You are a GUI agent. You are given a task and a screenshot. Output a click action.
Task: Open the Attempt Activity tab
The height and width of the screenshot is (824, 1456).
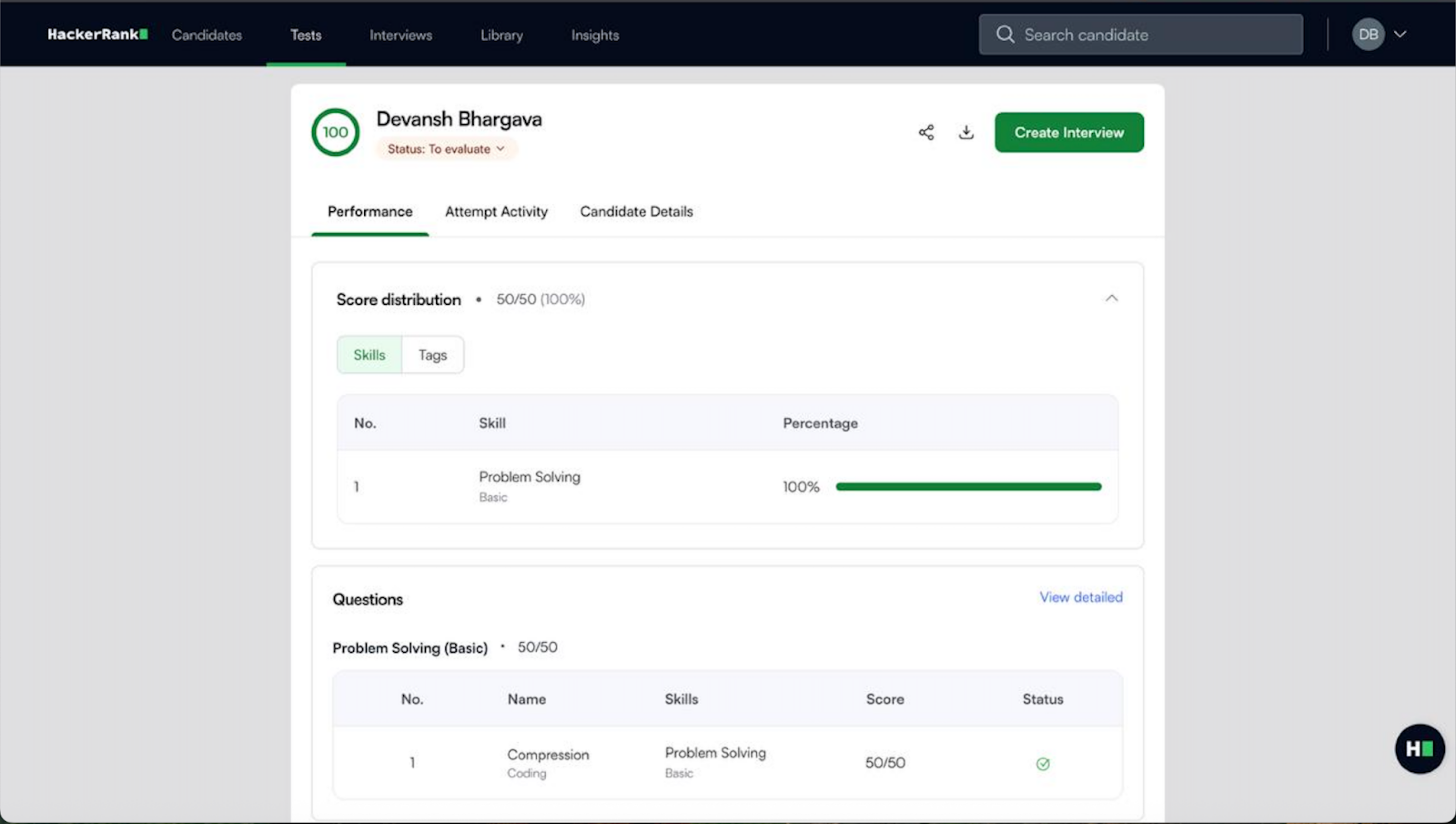[x=496, y=212]
